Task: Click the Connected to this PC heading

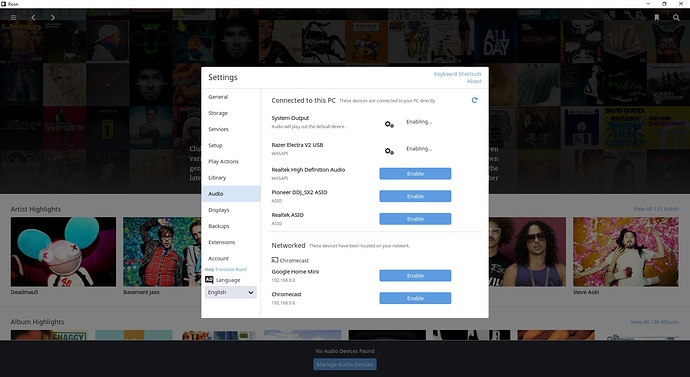Action: click(x=303, y=100)
